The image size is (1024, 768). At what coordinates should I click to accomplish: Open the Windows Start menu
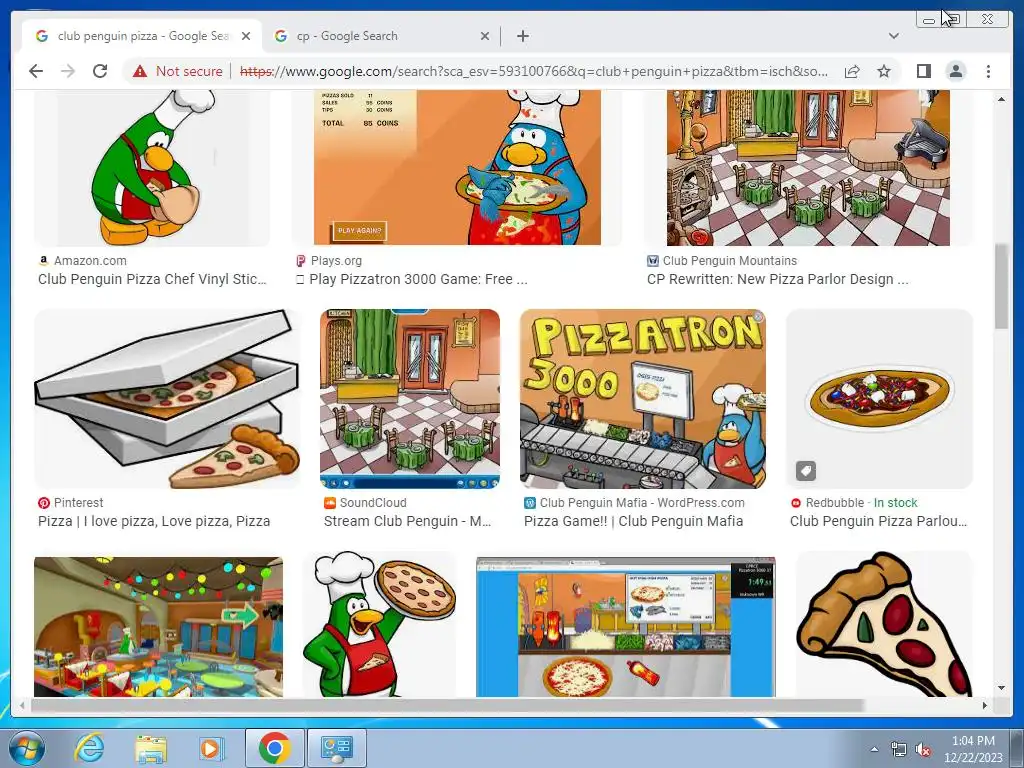click(27, 748)
